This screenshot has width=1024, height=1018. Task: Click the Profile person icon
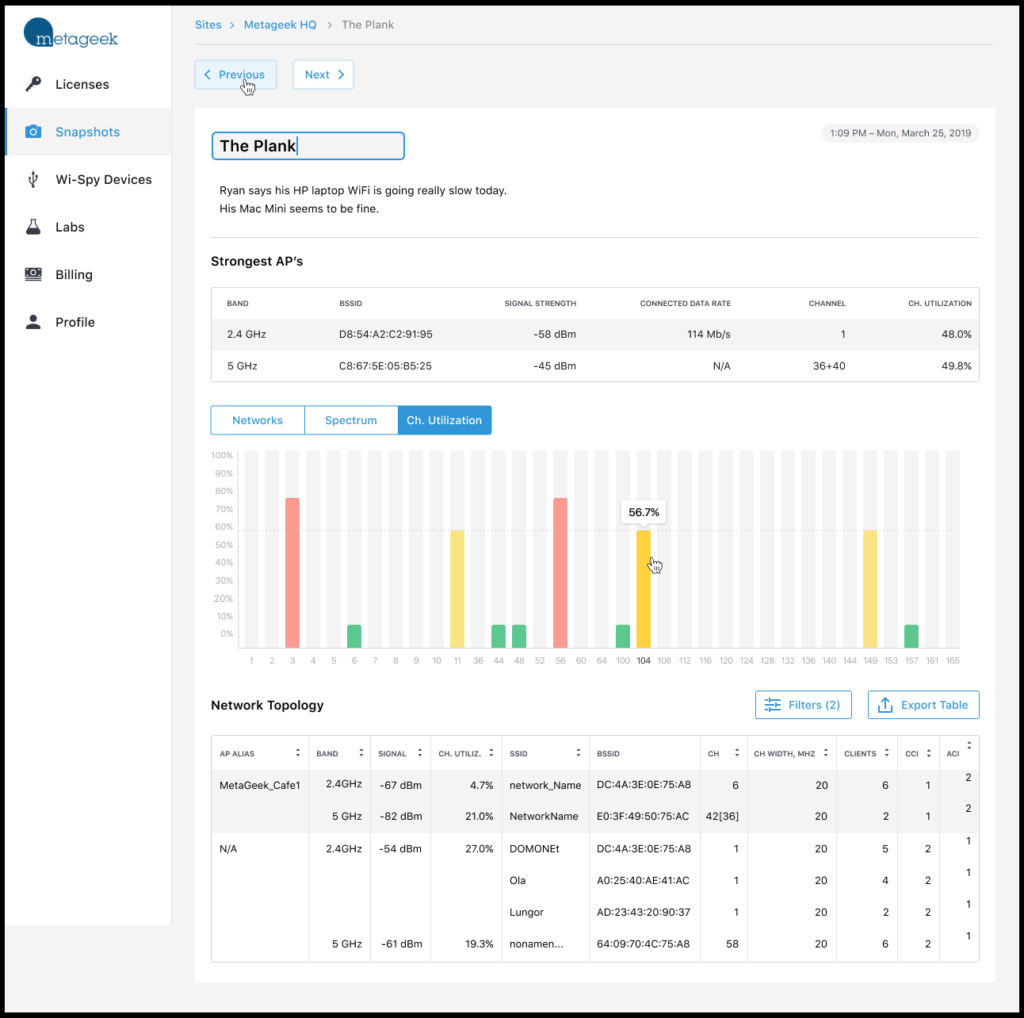[x=33, y=322]
